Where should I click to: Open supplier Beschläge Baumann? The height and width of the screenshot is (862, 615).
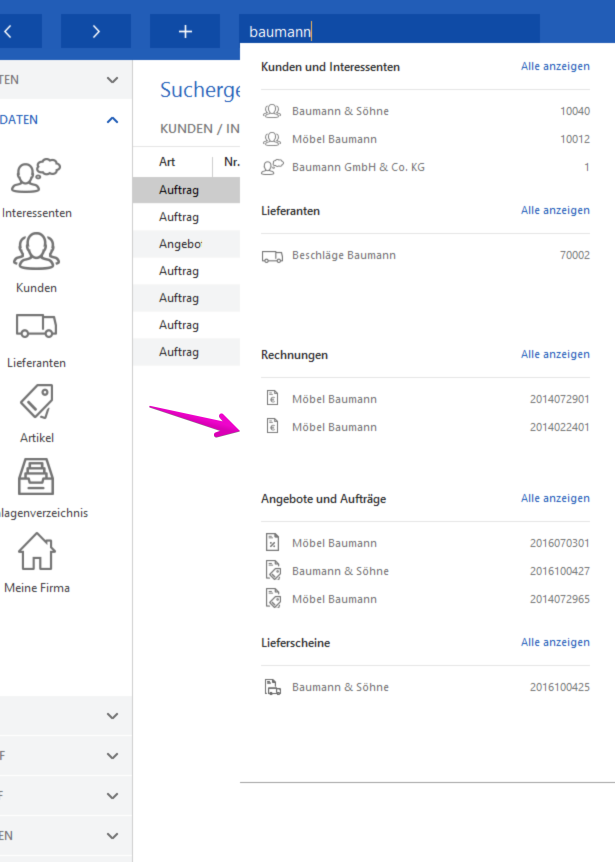(425, 255)
